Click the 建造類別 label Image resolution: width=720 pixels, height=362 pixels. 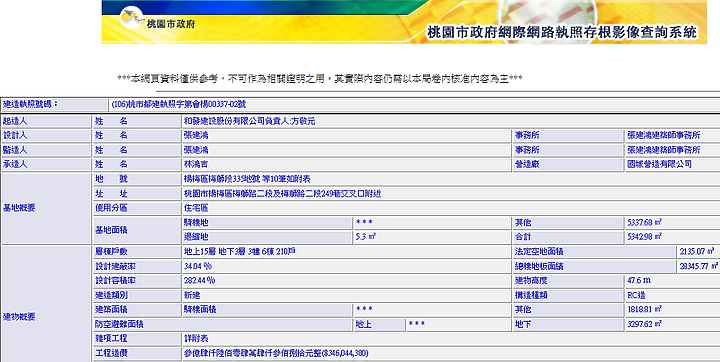point(111,295)
